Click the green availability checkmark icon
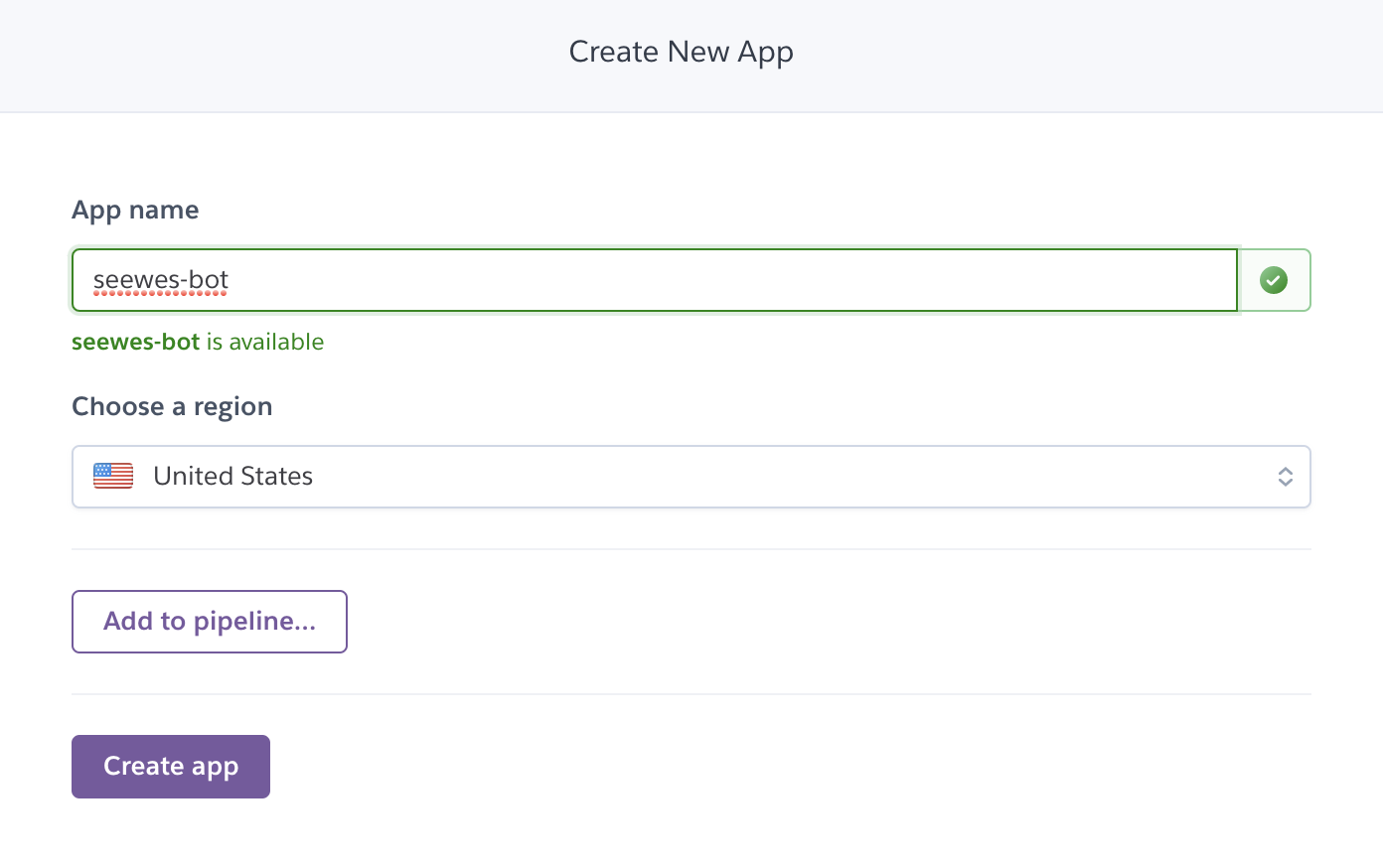The width and height of the screenshot is (1383, 868). [x=1274, y=280]
